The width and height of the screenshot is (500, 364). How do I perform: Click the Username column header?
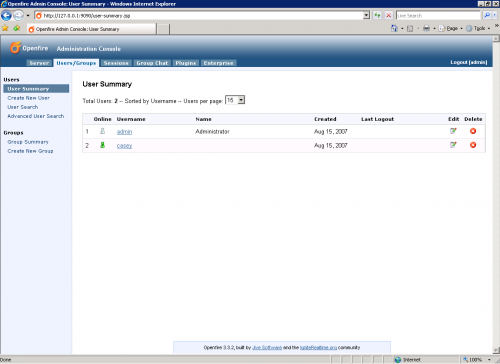pos(131,119)
